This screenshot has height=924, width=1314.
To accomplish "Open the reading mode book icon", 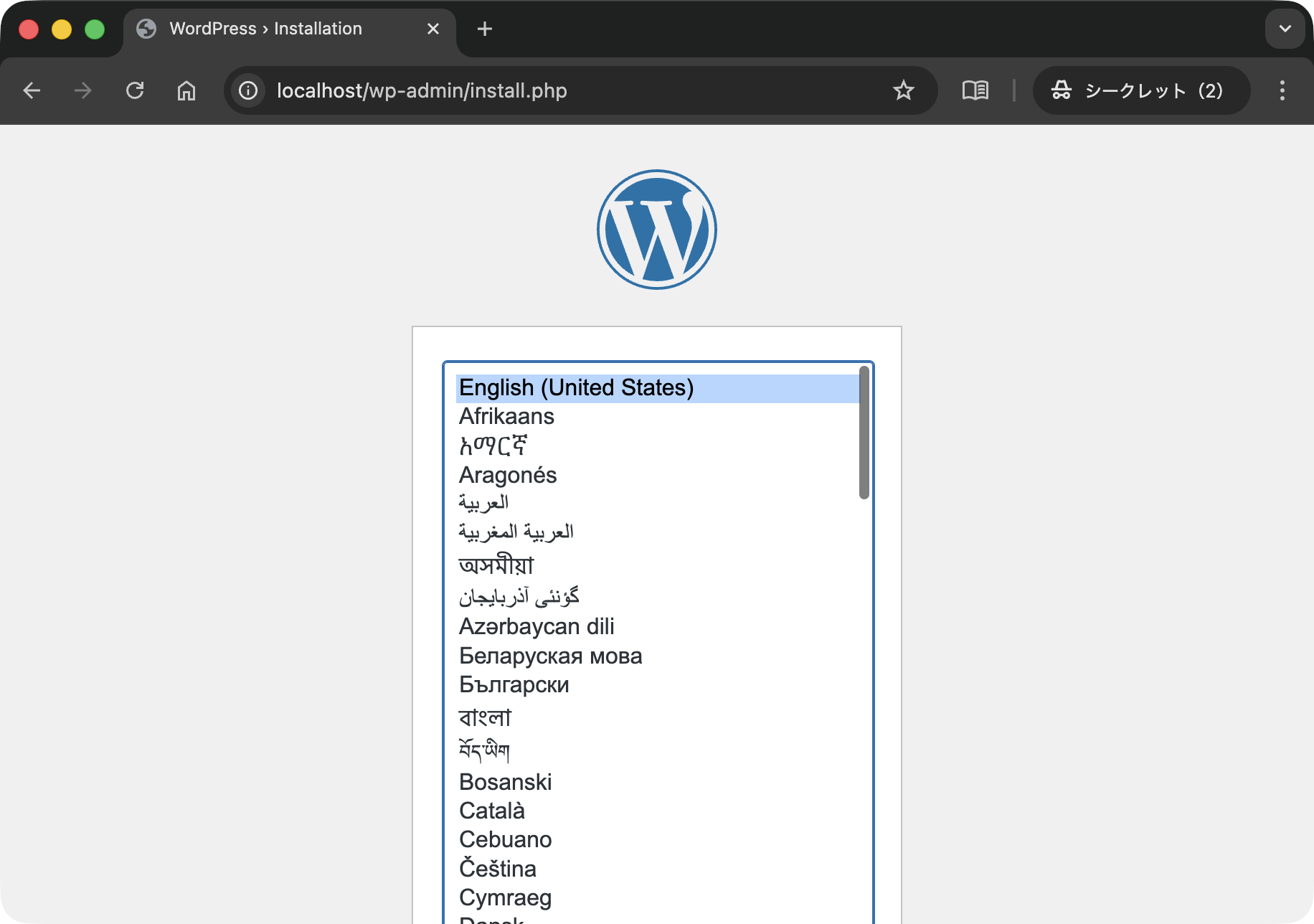I will tap(975, 90).
